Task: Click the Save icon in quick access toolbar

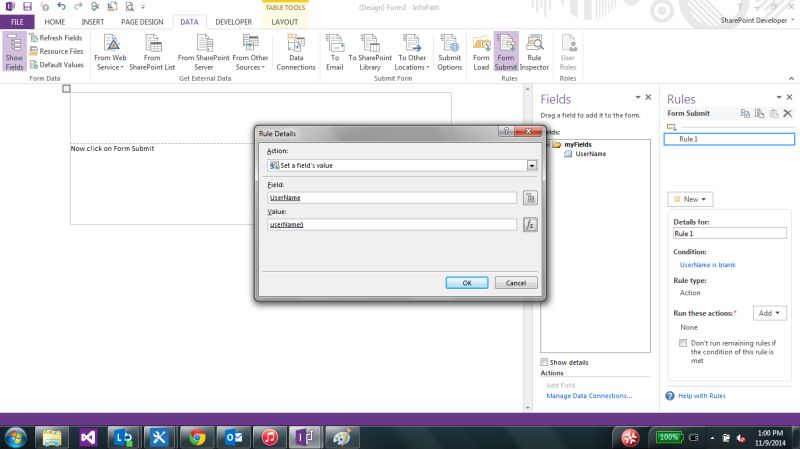Action: click(28, 7)
